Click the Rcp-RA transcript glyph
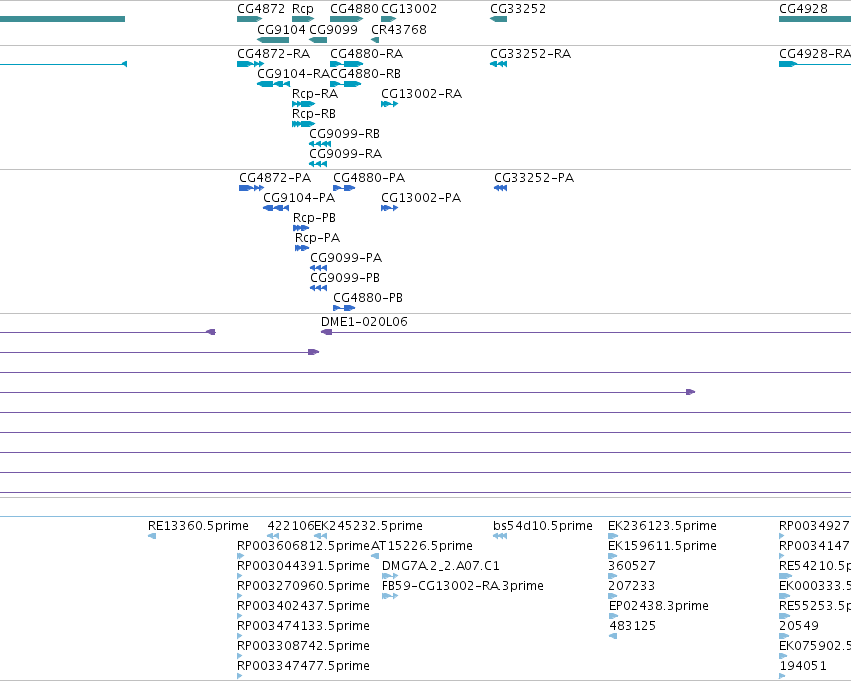Screen dimensions: 851x681 click(303, 104)
